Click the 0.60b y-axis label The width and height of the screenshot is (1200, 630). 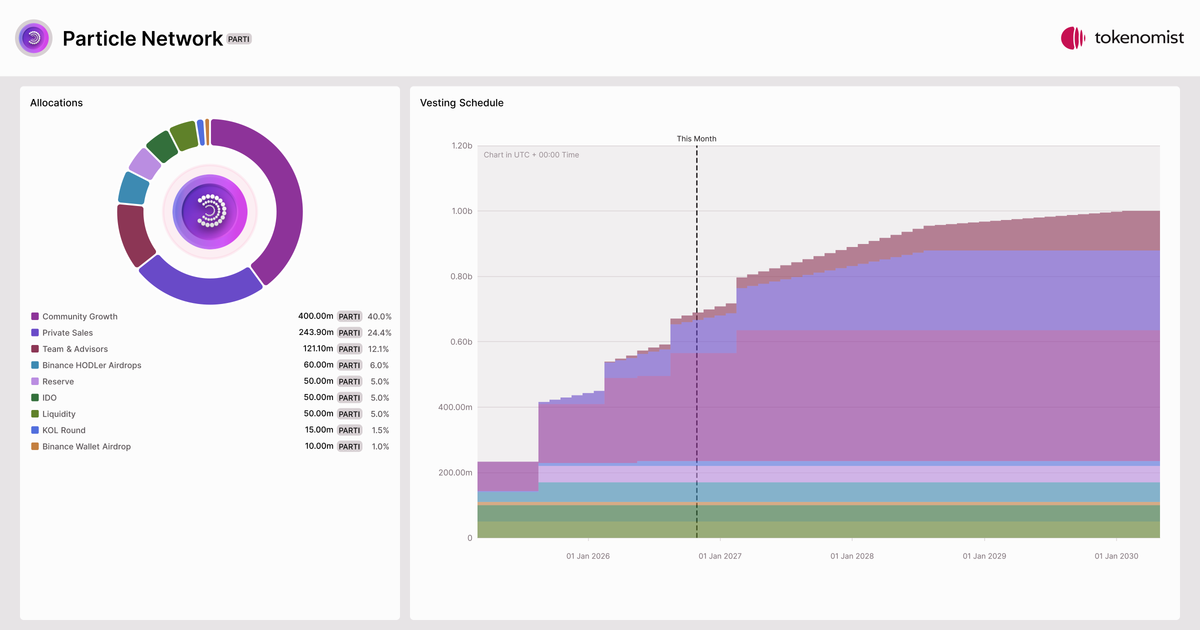coord(460,342)
